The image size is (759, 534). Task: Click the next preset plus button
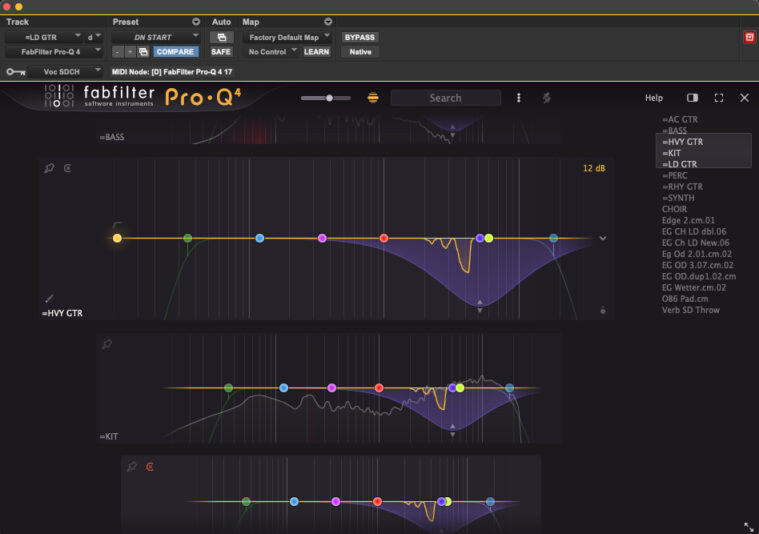130,52
